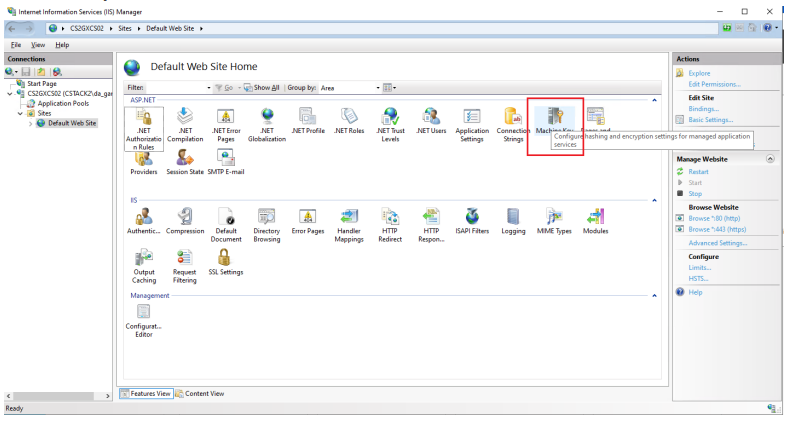Switch to Features View tab
Screen dimensions: 794x425
click(x=146, y=394)
